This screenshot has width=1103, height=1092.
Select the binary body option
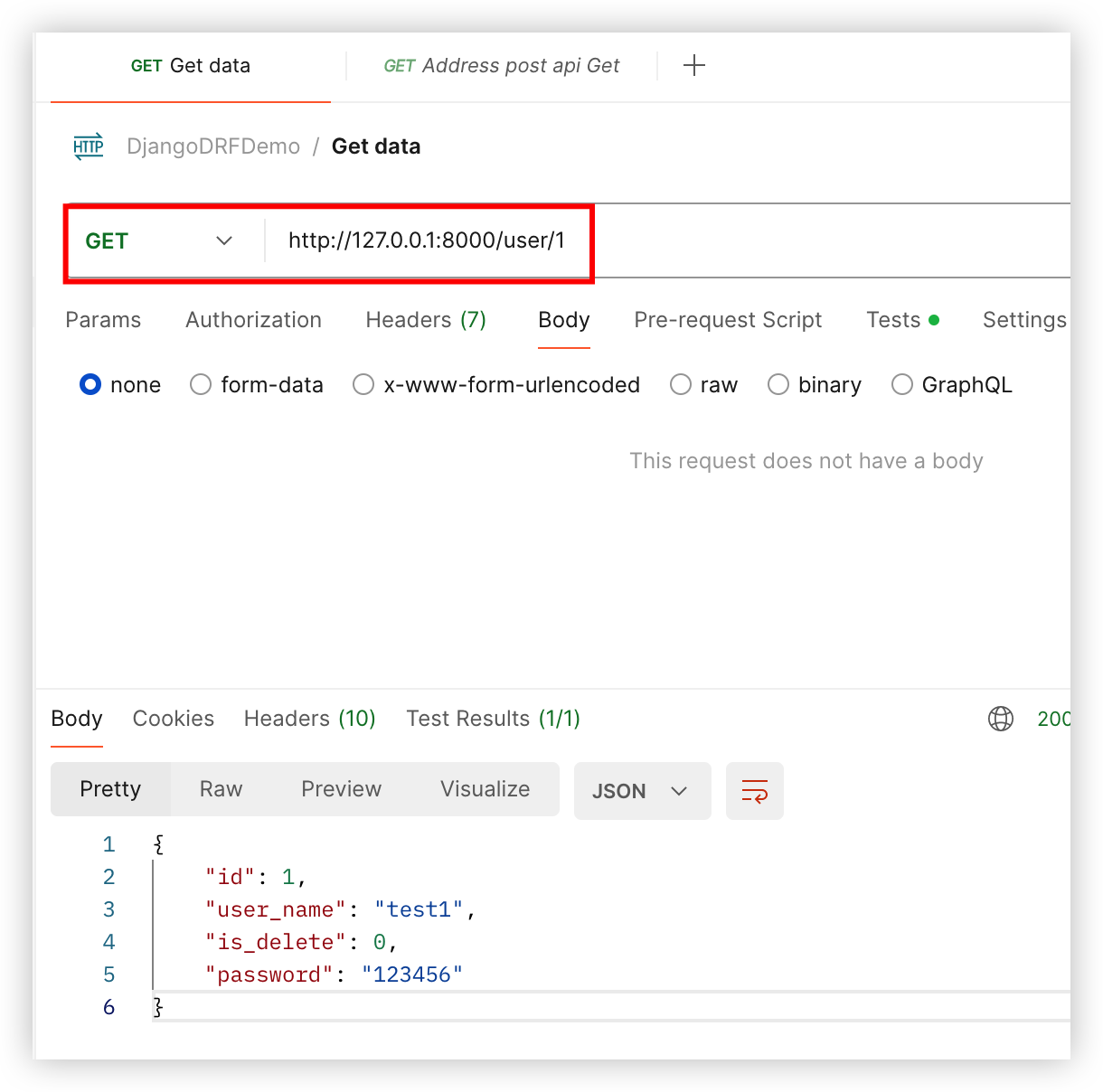pos(778,385)
